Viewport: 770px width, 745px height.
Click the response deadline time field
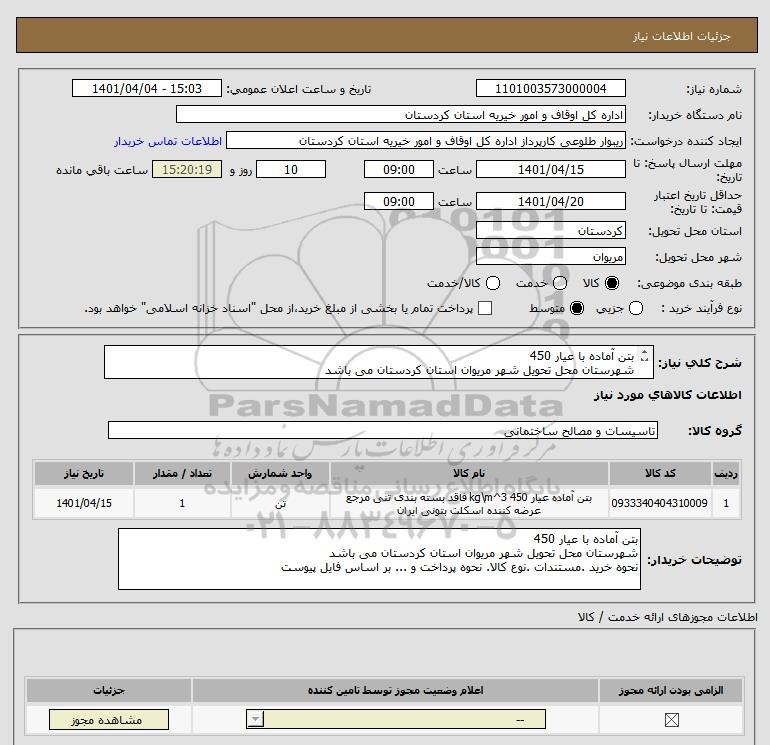pyautogui.click(x=399, y=169)
